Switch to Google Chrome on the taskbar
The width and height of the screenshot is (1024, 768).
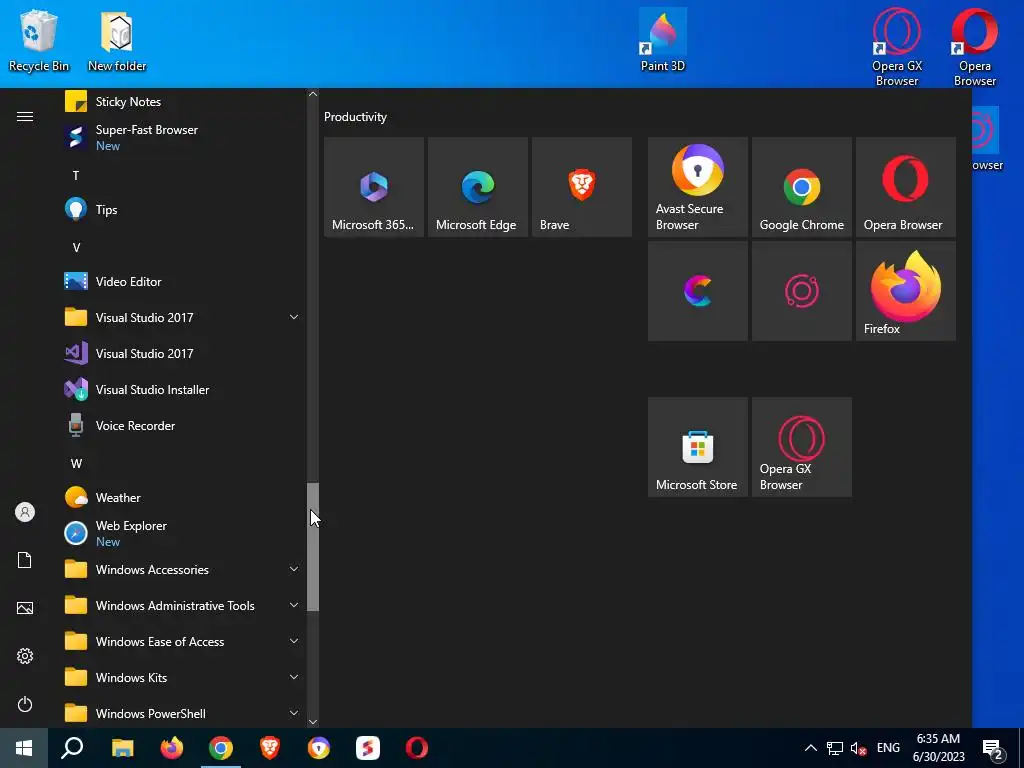click(x=221, y=748)
